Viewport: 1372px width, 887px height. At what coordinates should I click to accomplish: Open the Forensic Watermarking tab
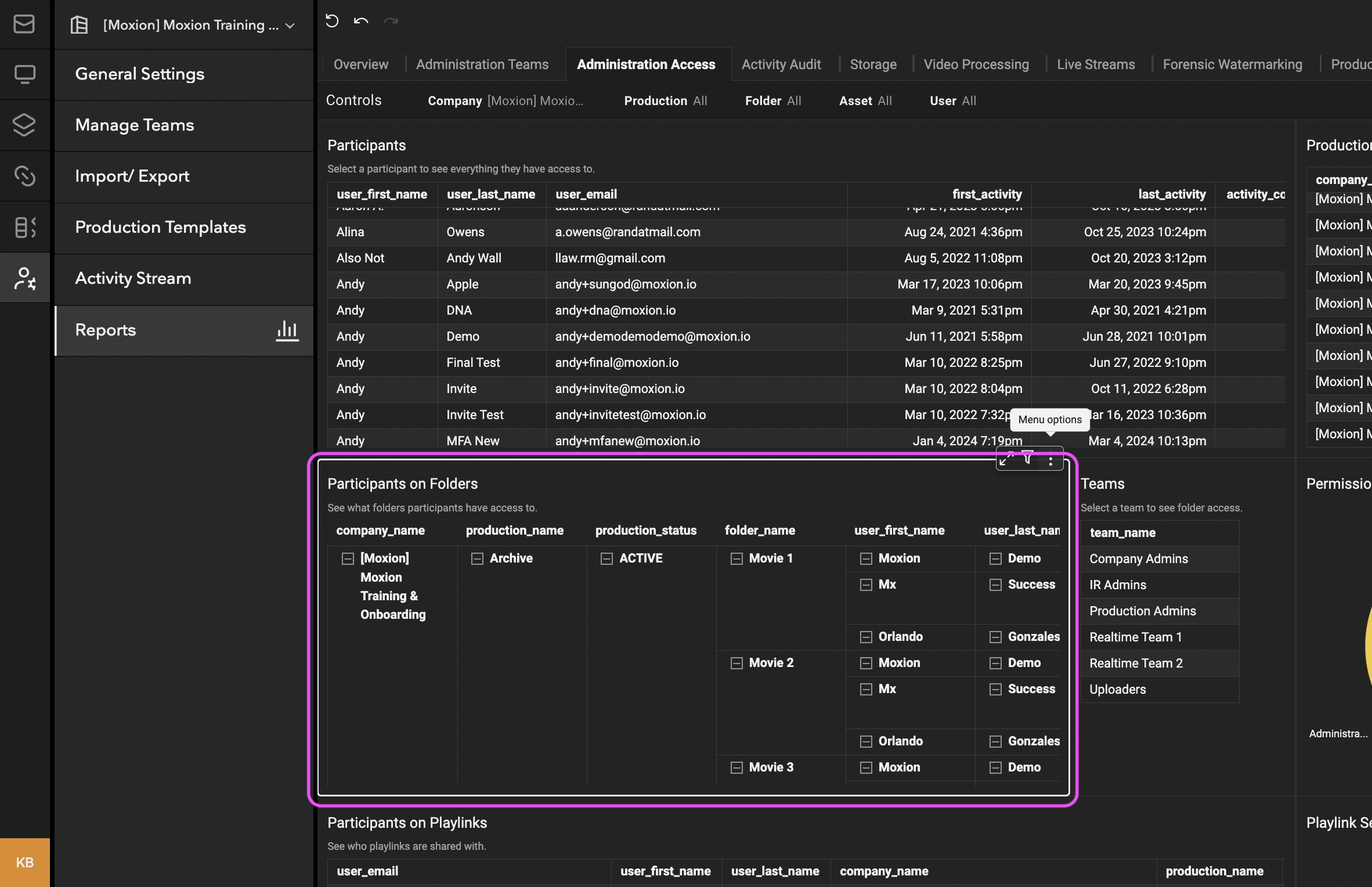coord(1232,64)
